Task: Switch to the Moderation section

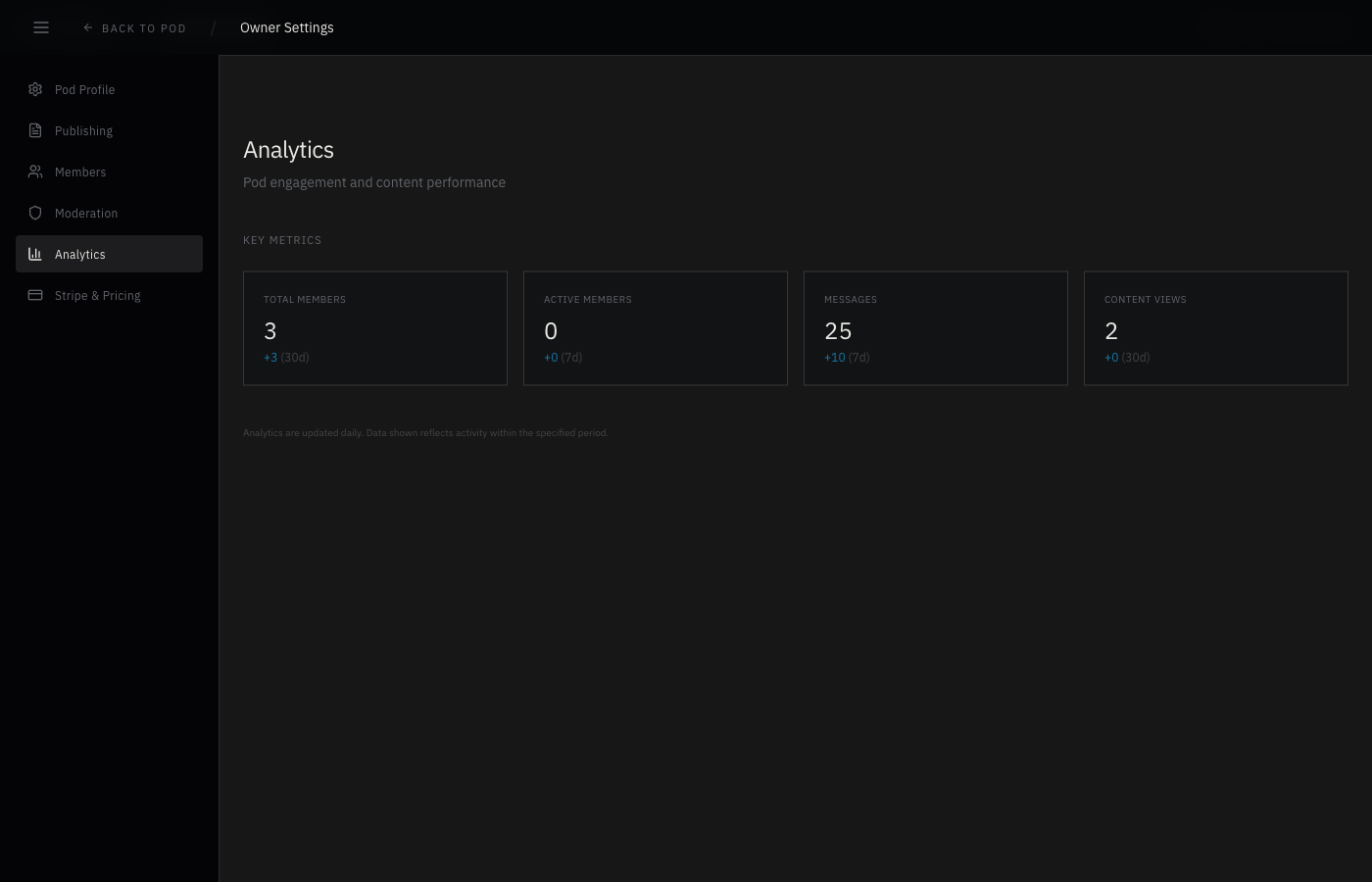Action: coord(86,213)
